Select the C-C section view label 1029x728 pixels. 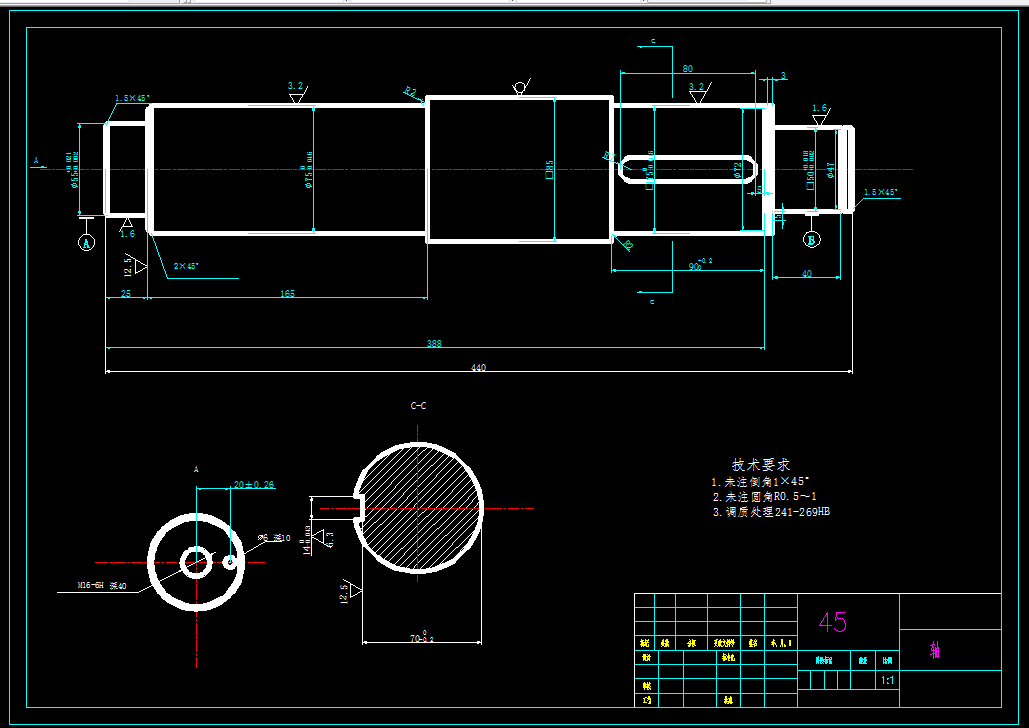(x=419, y=406)
